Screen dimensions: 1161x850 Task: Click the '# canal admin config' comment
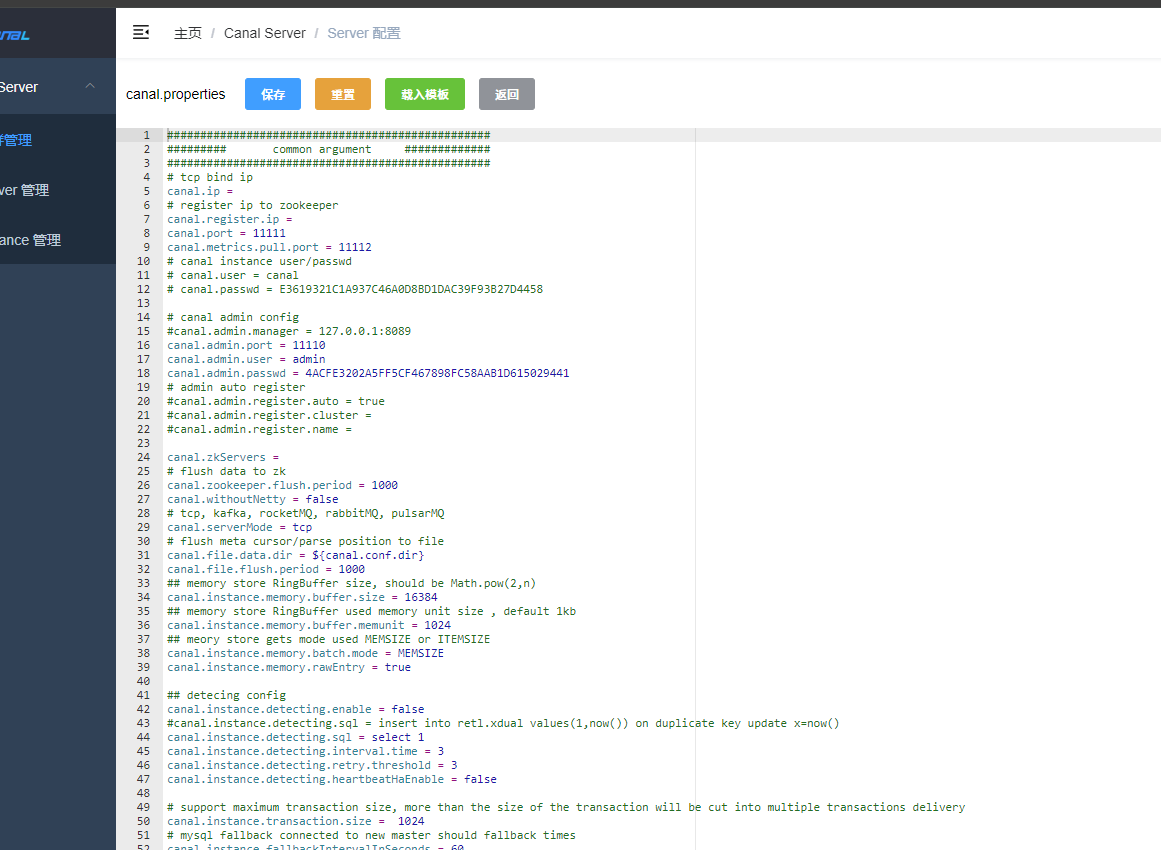tap(232, 318)
